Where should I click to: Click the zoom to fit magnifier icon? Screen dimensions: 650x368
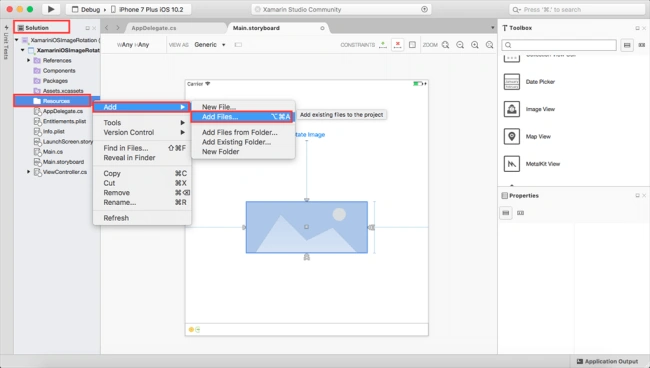446,45
